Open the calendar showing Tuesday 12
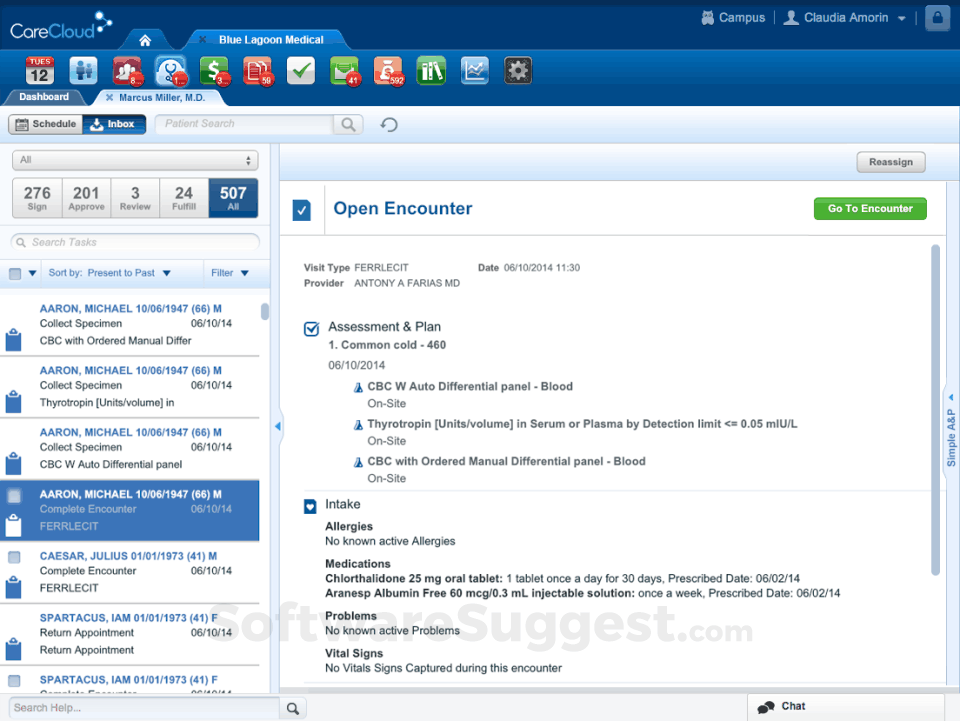This screenshot has width=960, height=721. tap(40, 71)
